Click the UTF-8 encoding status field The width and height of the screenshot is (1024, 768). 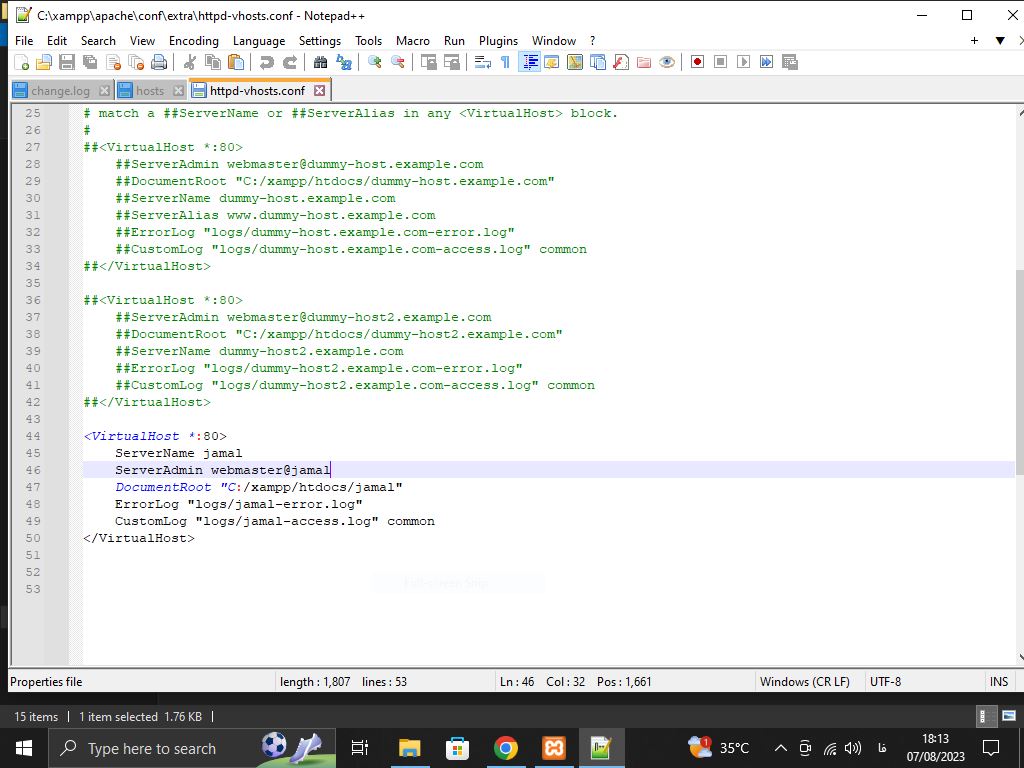click(x=886, y=682)
